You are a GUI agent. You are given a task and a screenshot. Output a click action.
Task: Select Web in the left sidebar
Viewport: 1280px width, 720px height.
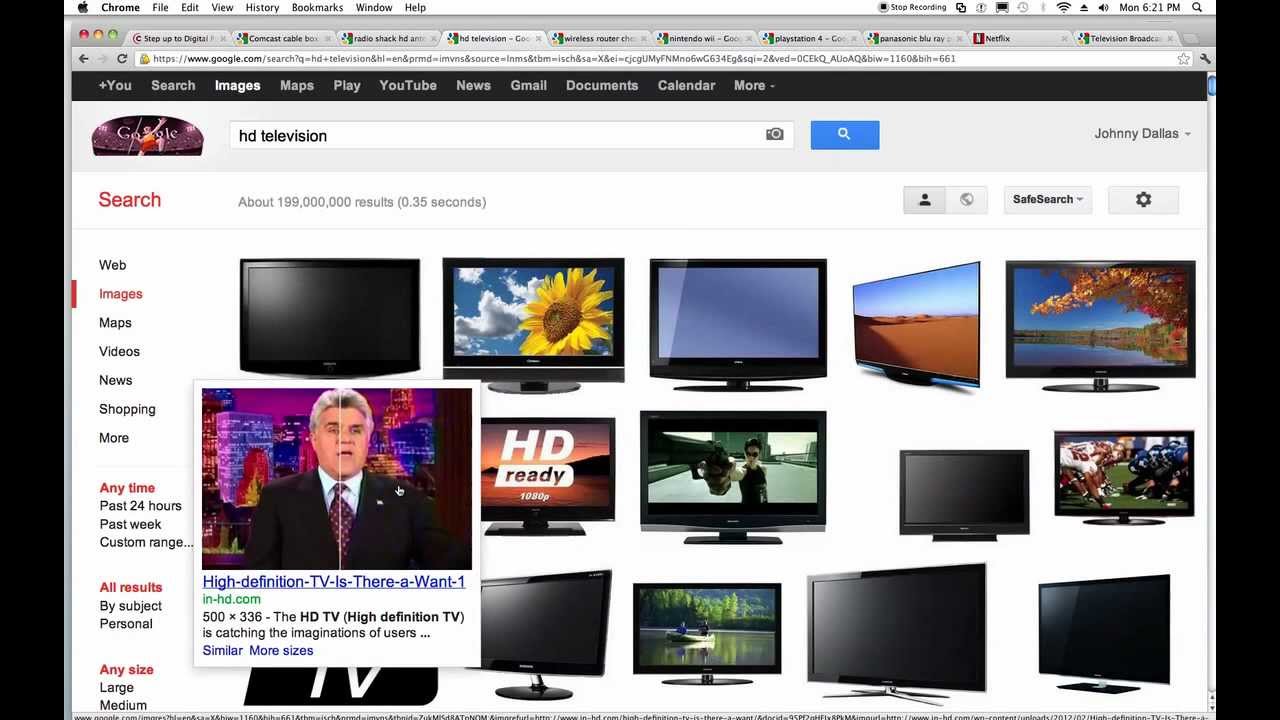113,265
